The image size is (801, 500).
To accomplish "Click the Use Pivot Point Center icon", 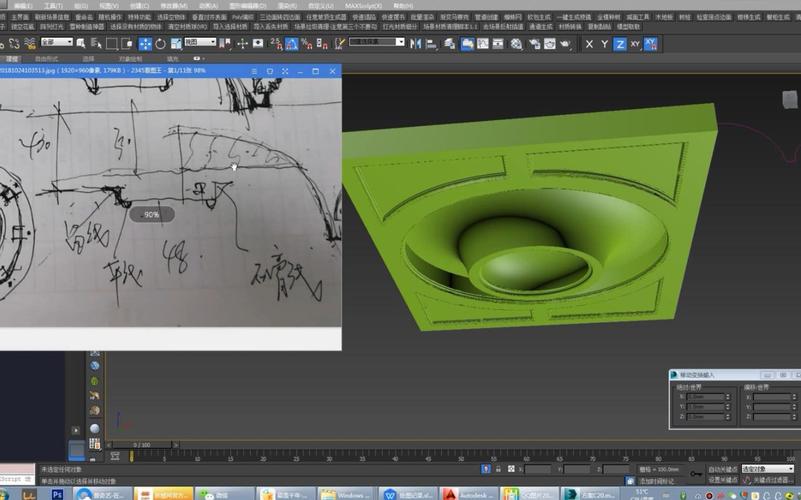I will (x=225, y=44).
